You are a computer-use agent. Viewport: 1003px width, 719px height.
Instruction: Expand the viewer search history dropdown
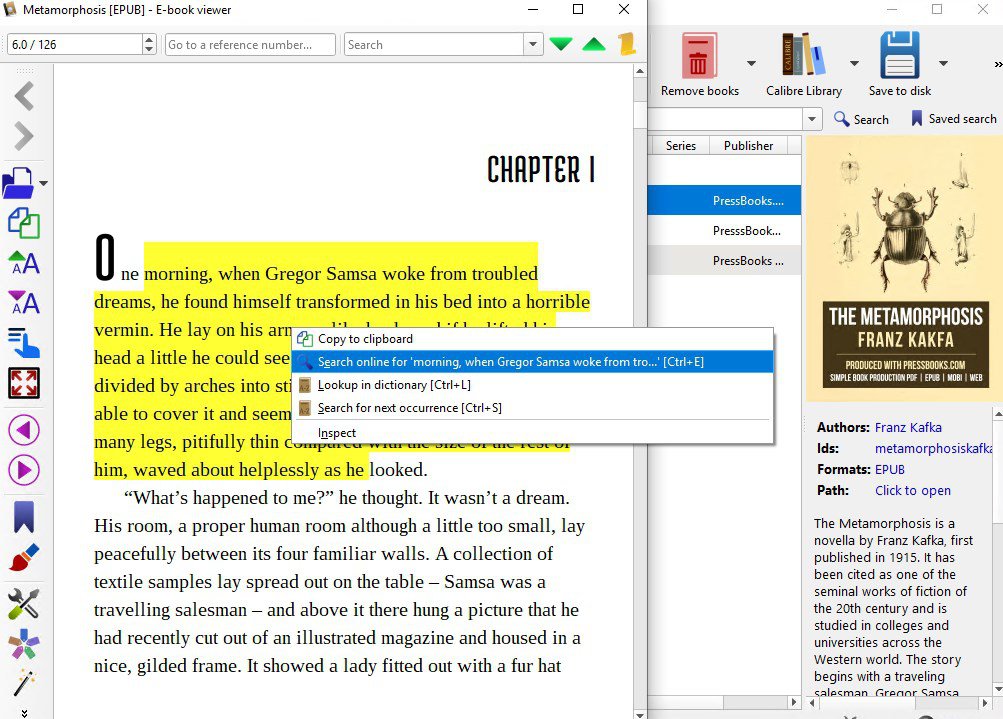[x=532, y=45]
